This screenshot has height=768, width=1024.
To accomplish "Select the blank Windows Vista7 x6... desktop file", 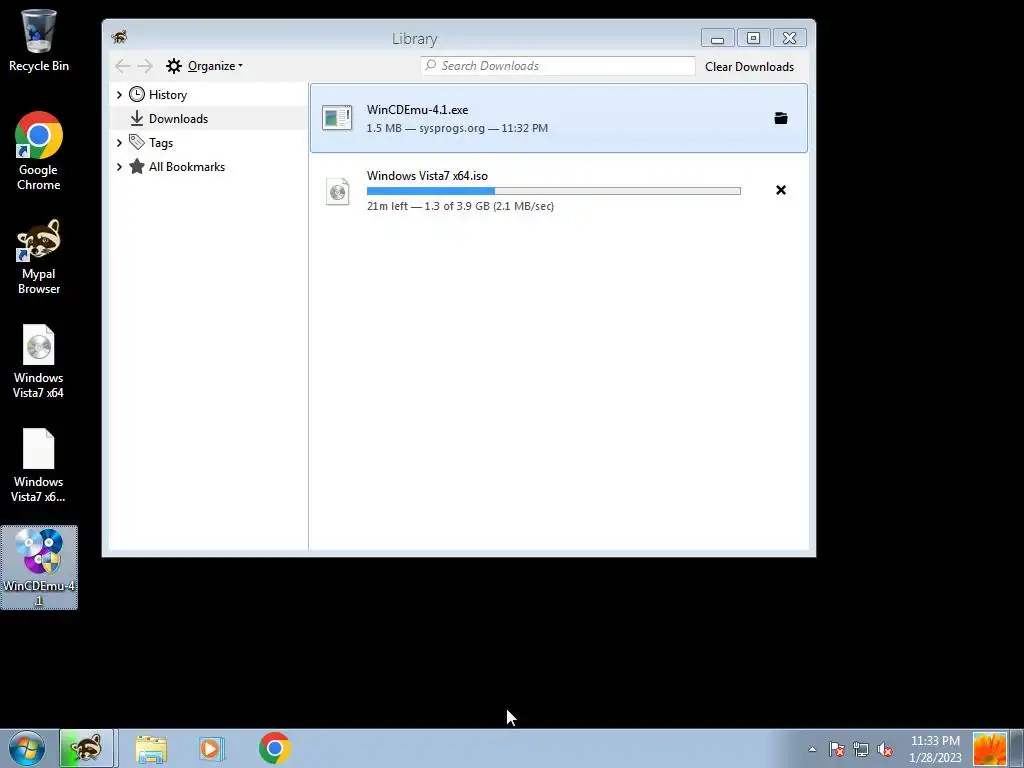I will [39, 465].
